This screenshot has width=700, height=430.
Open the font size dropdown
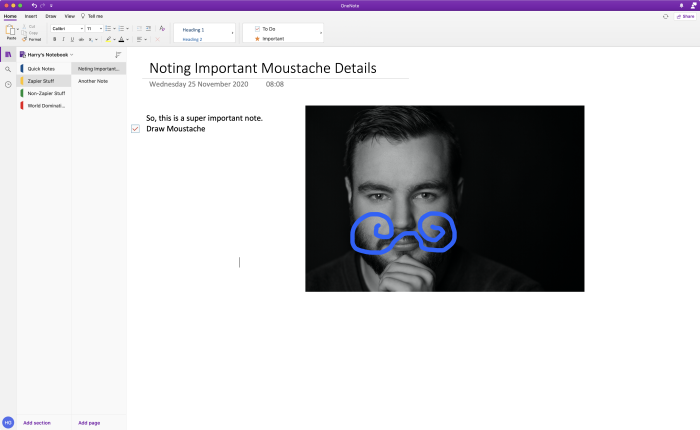(x=94, y=29)
